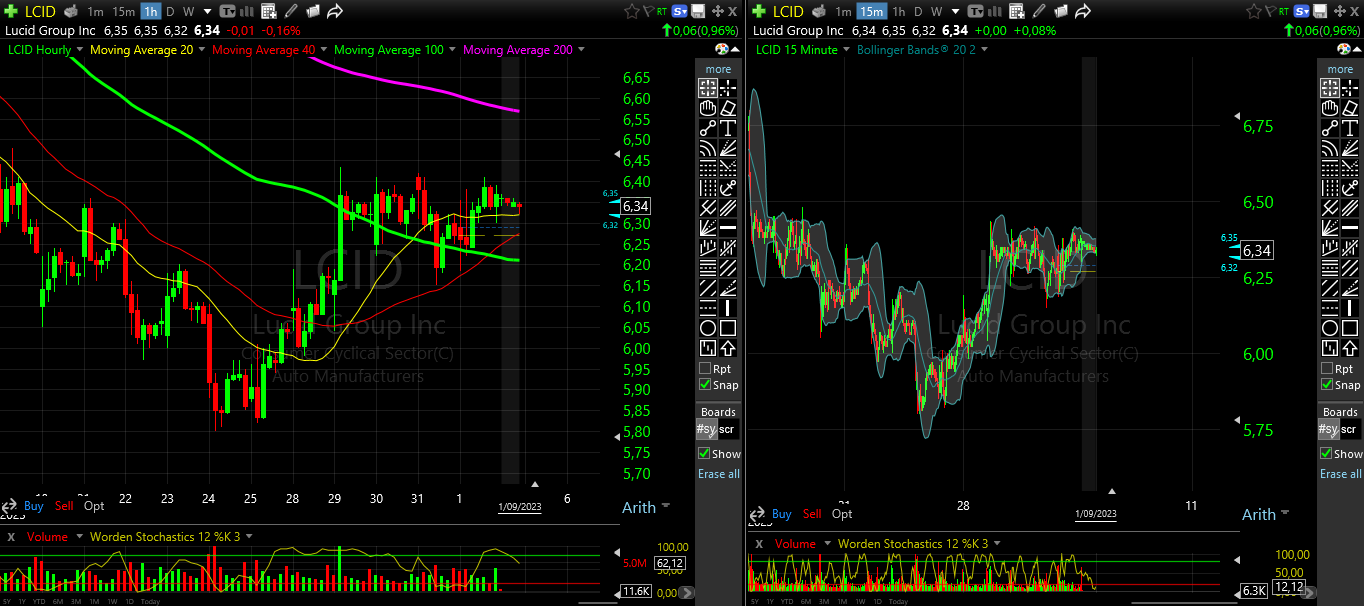Image resolution: width=1364 pixels, height=606 pixels.
Task: Click Erase all in left palette
Action: pos(719,474)
